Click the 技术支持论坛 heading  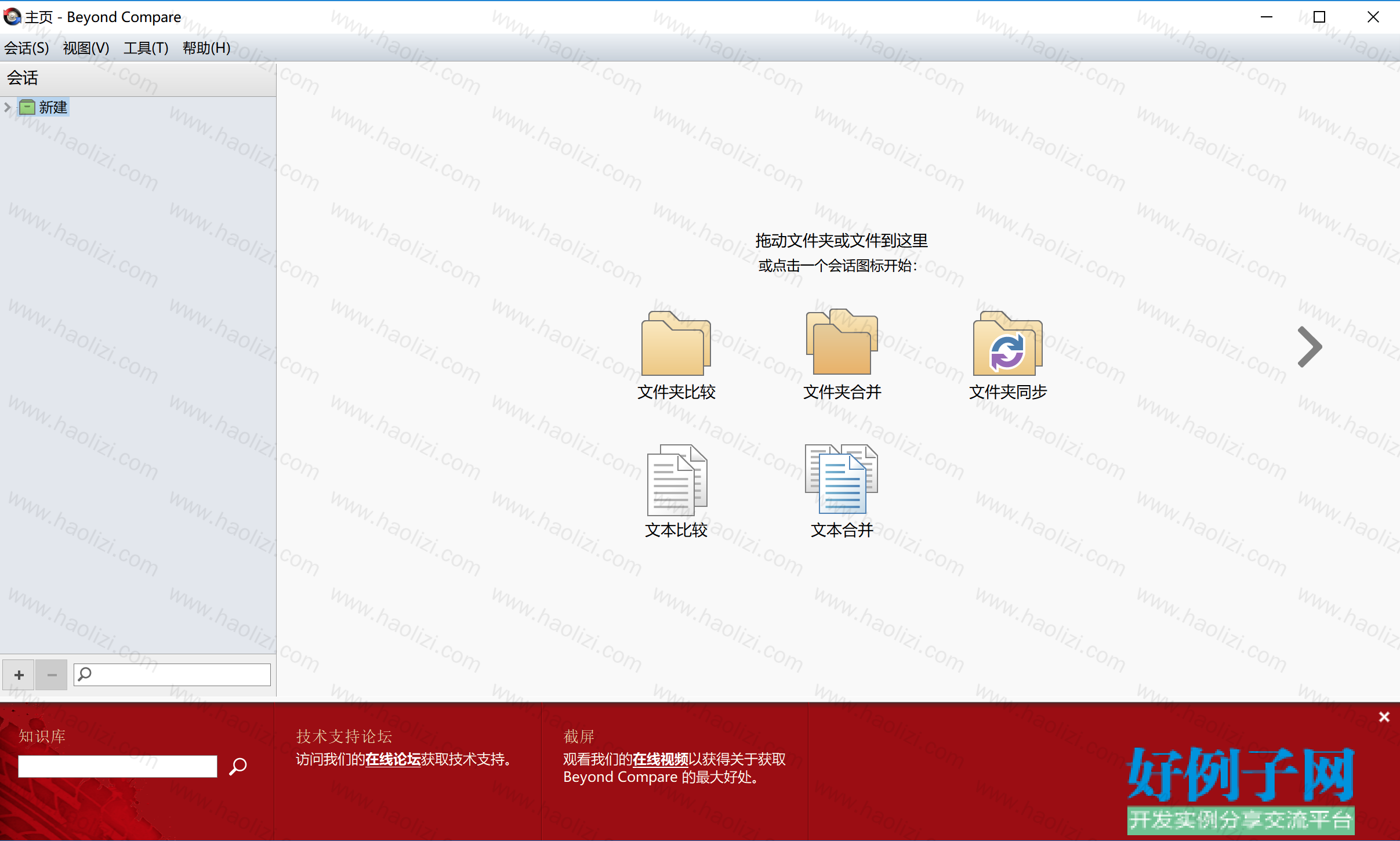(x=344, y=737)
